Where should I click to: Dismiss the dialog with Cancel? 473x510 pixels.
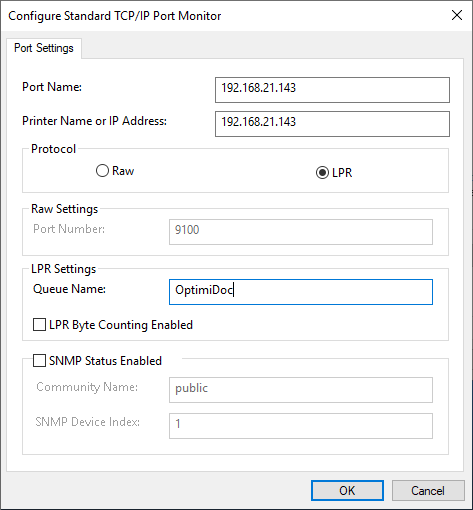pyautogui.click(x=428, y=490)
